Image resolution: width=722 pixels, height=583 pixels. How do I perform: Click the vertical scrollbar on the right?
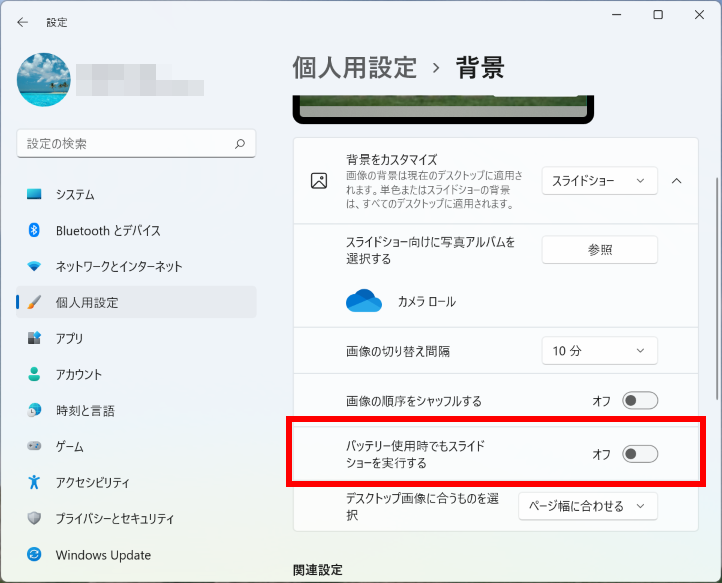tap(717, 288)
